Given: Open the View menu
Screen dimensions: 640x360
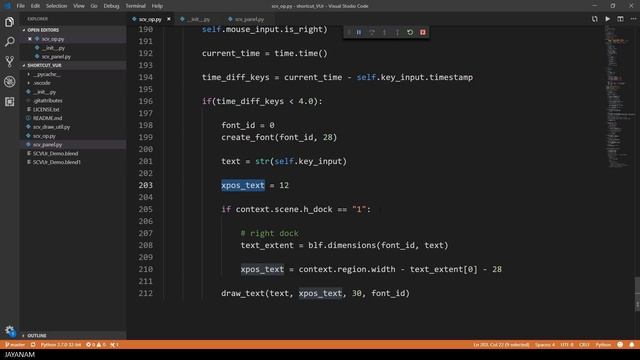Looking at the screenshot, I should [79, 6].
